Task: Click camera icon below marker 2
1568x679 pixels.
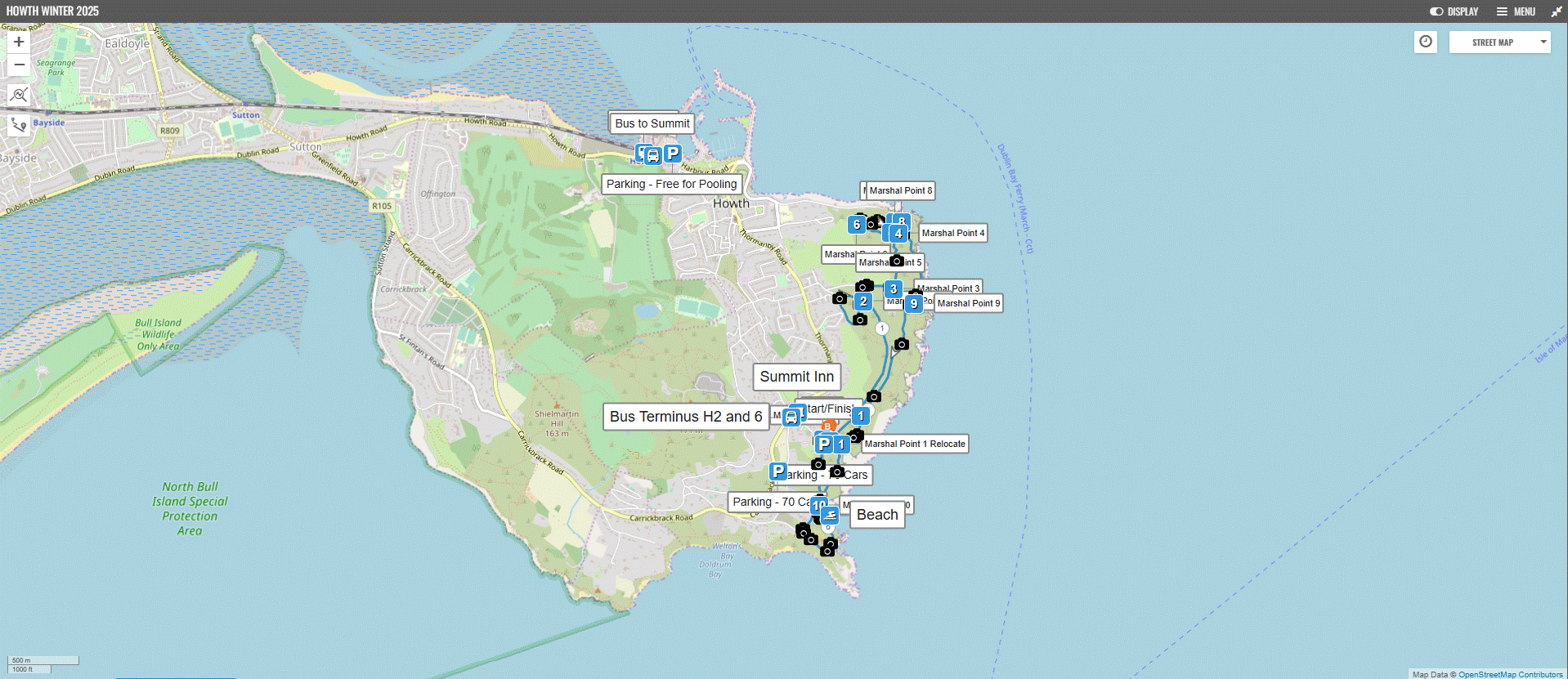Action: [860, 319]
